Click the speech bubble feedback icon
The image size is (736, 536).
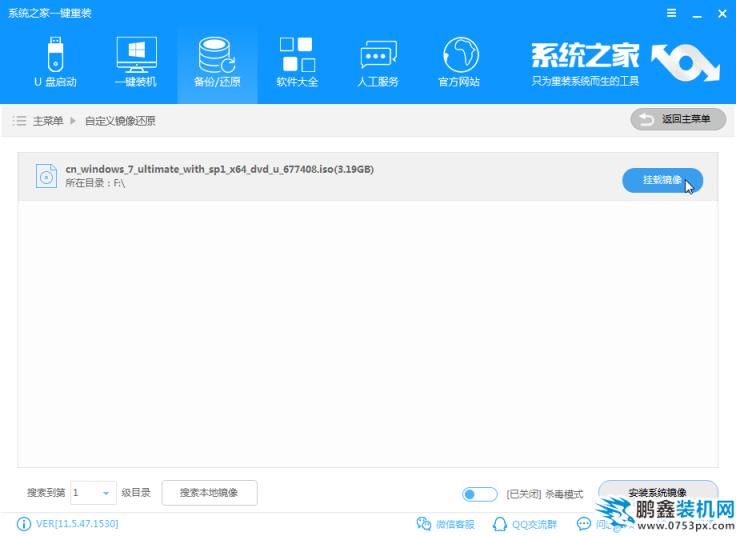[x=583, y=524]
